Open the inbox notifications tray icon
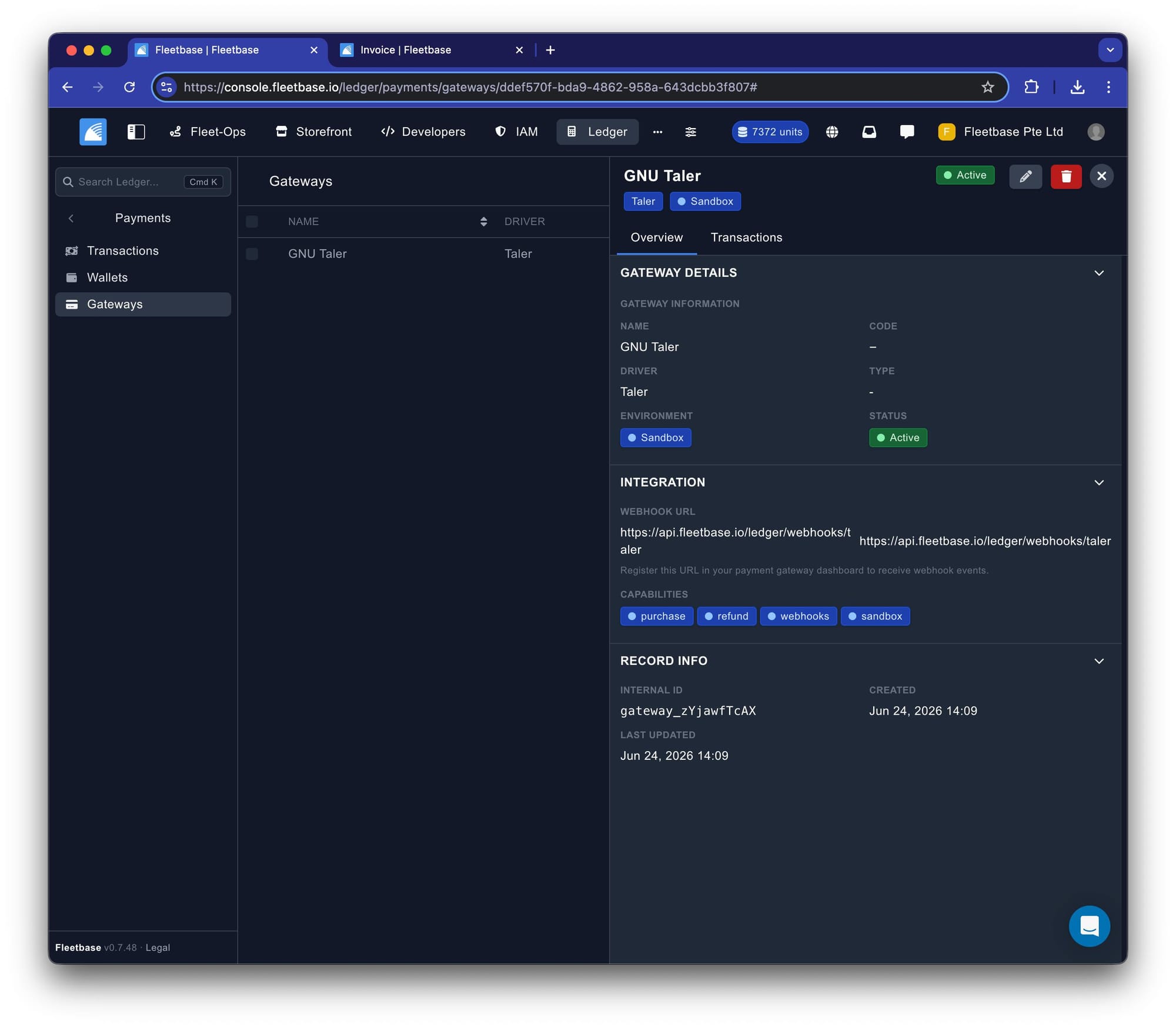 click(x=869, y=132)
